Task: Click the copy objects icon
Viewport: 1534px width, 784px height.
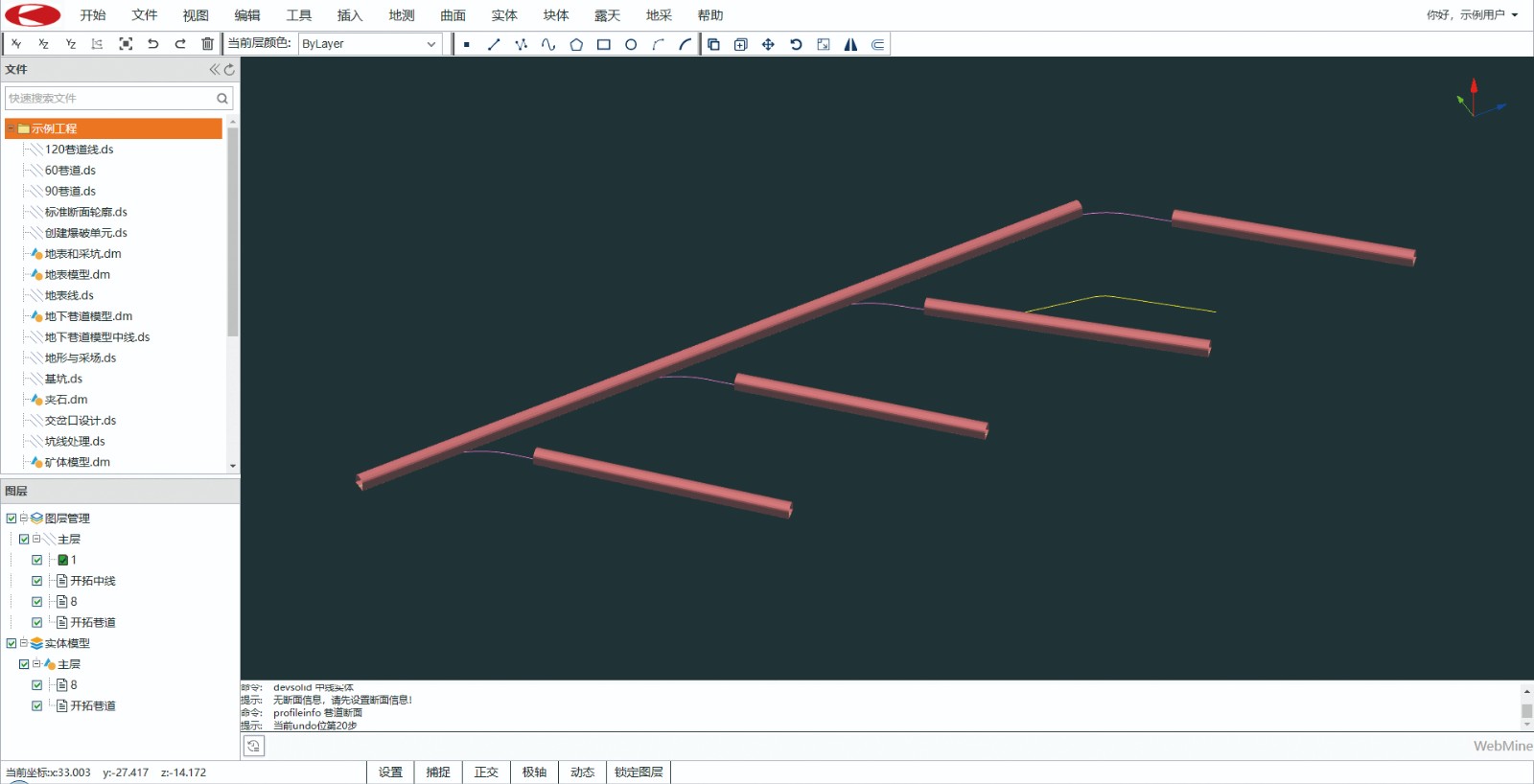Action: click(x=713, y=44)
